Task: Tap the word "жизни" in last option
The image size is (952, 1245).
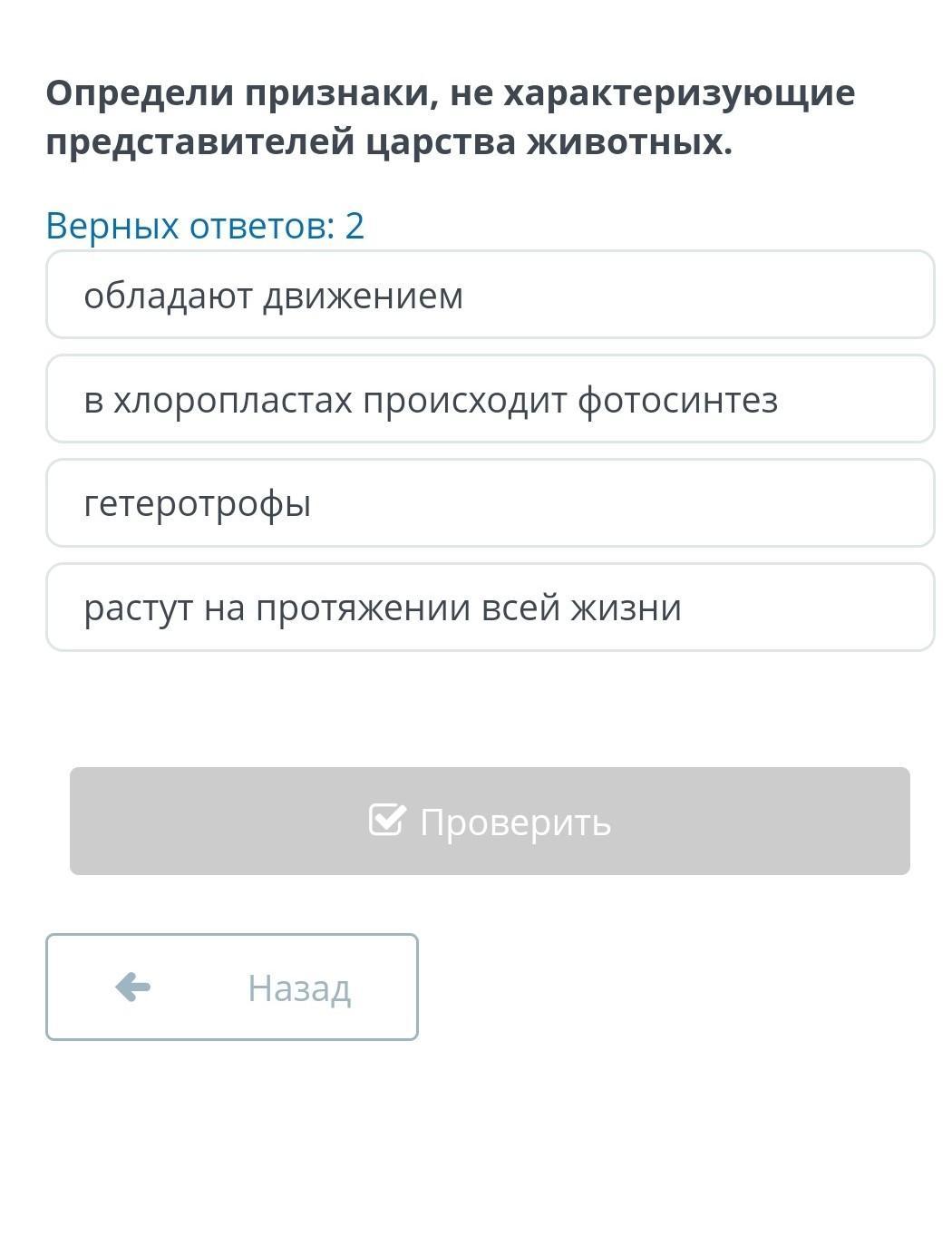Action: [x=625, y=608]
